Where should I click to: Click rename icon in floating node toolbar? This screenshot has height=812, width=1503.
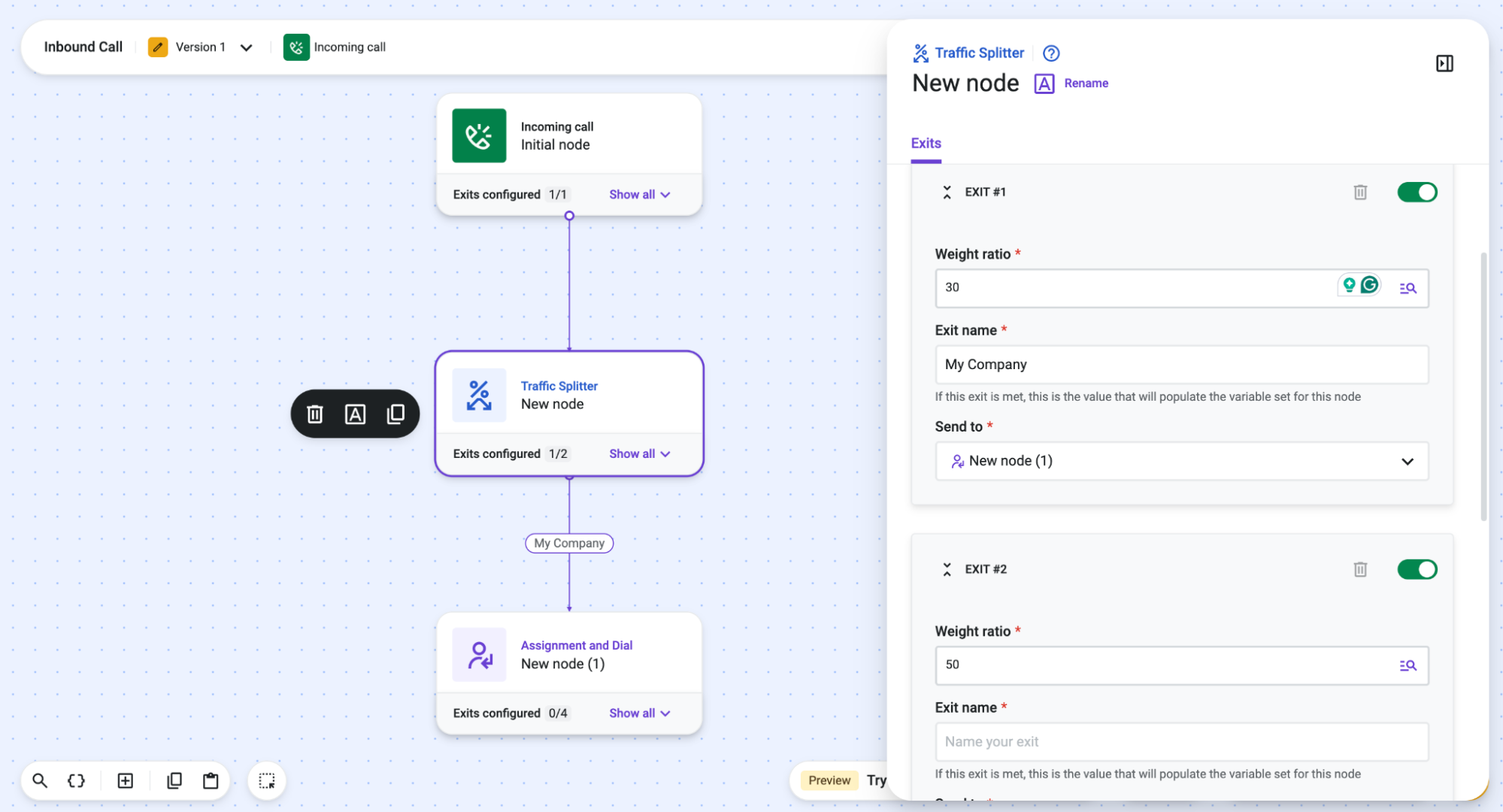355,414
